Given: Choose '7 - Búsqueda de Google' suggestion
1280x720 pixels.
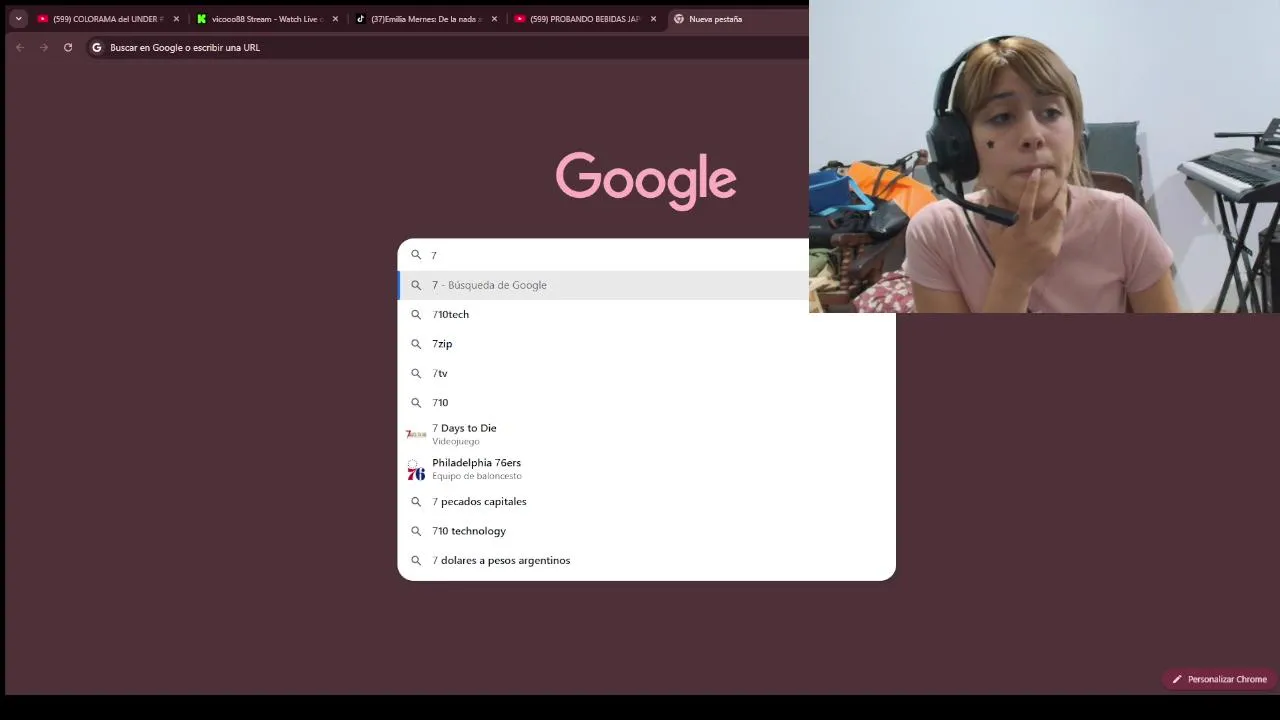Looking at the screenshot, I should (x=603, y=285).
